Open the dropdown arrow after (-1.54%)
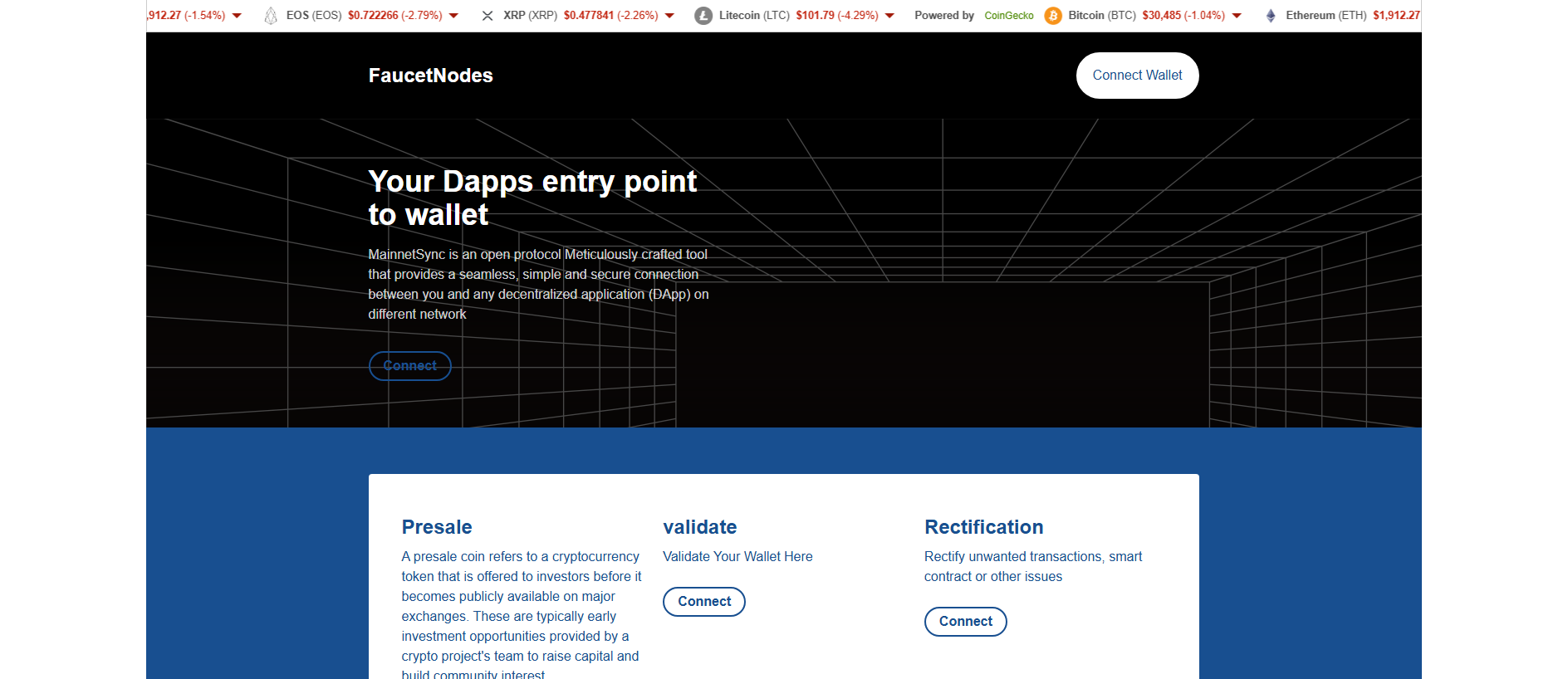Viewport: 1568px width, 679px height. 237,16
